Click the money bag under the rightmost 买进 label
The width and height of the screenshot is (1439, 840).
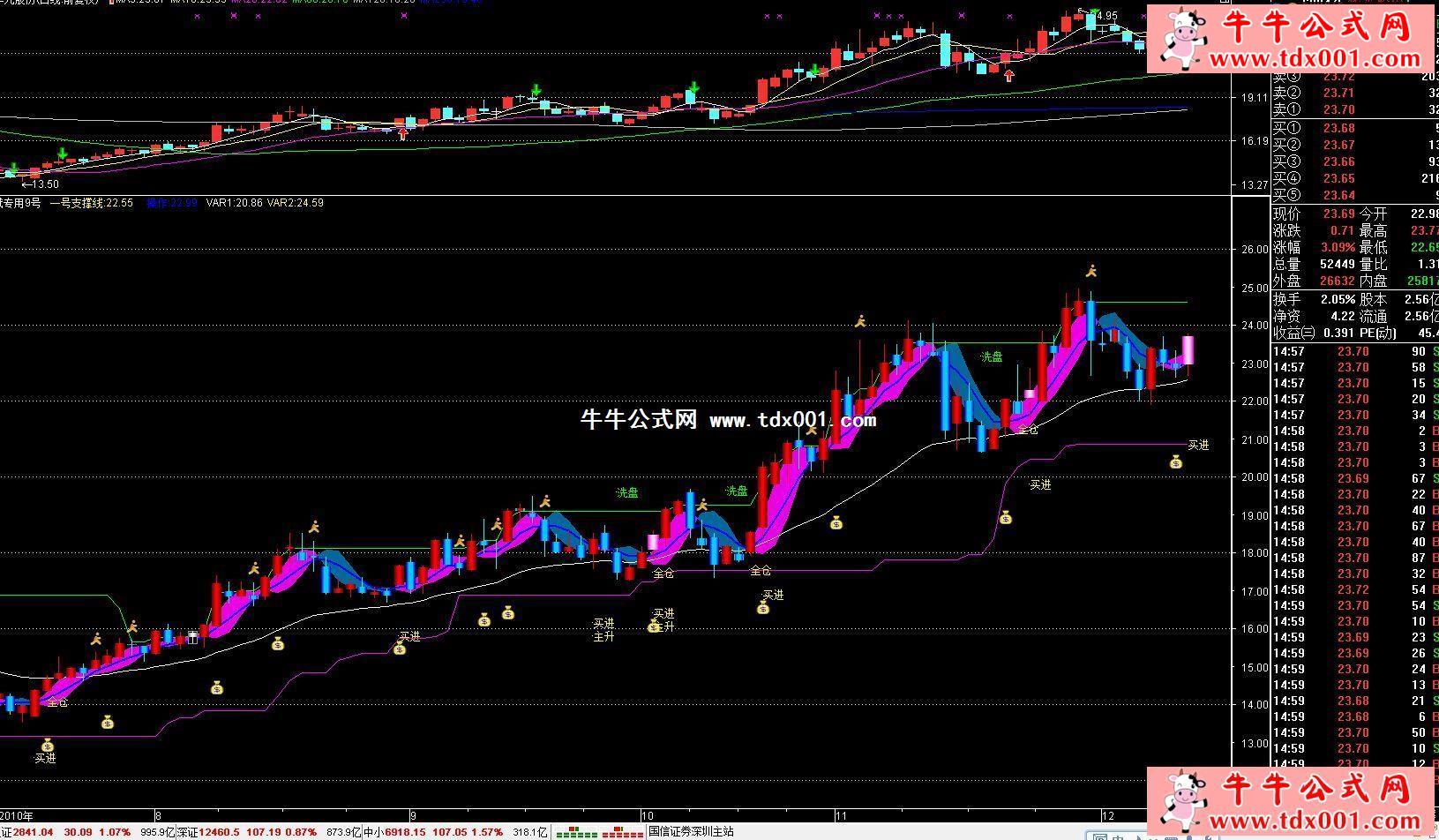[1176, 461]
